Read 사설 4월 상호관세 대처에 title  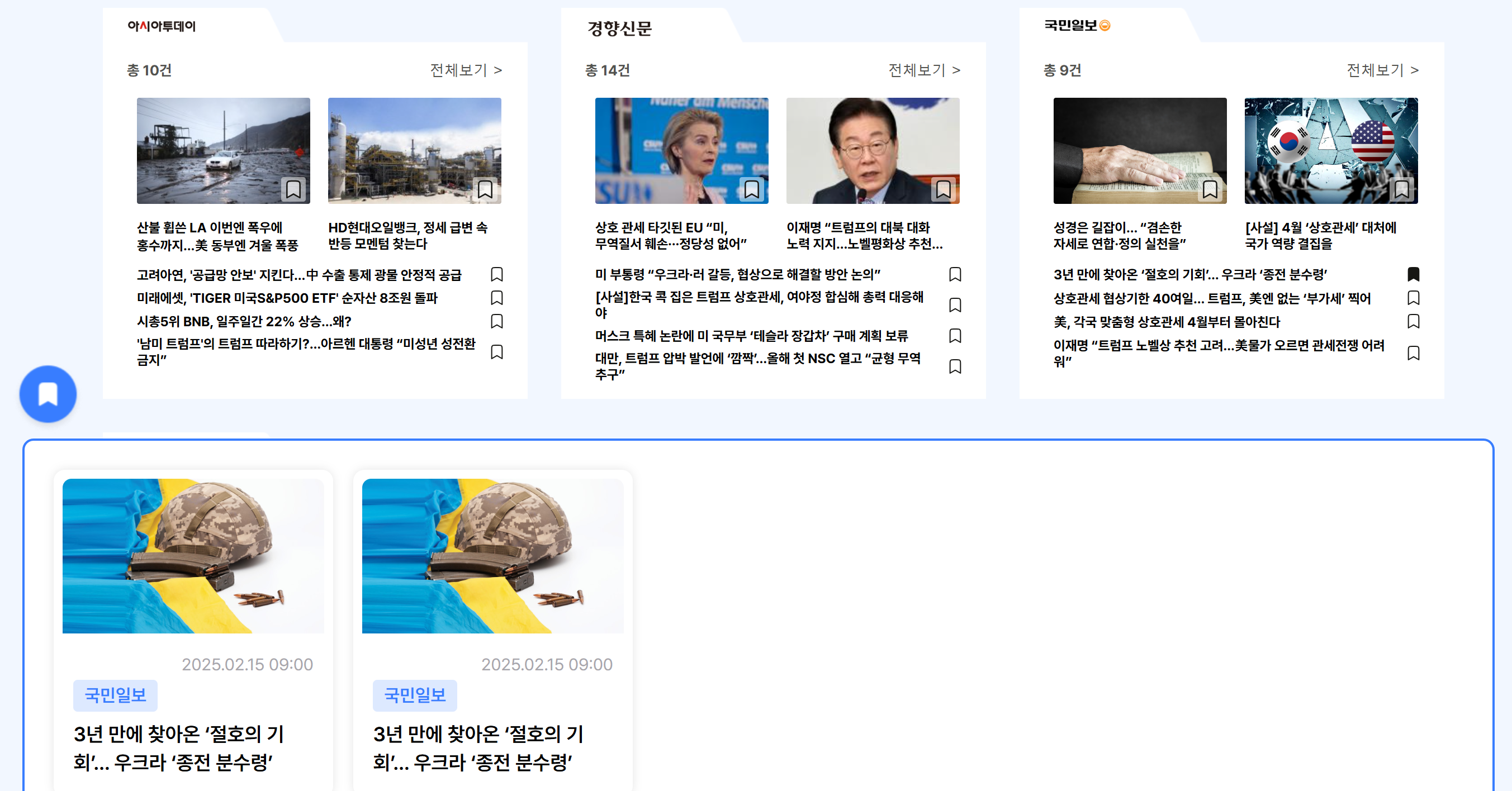[x=1321, y=235]
